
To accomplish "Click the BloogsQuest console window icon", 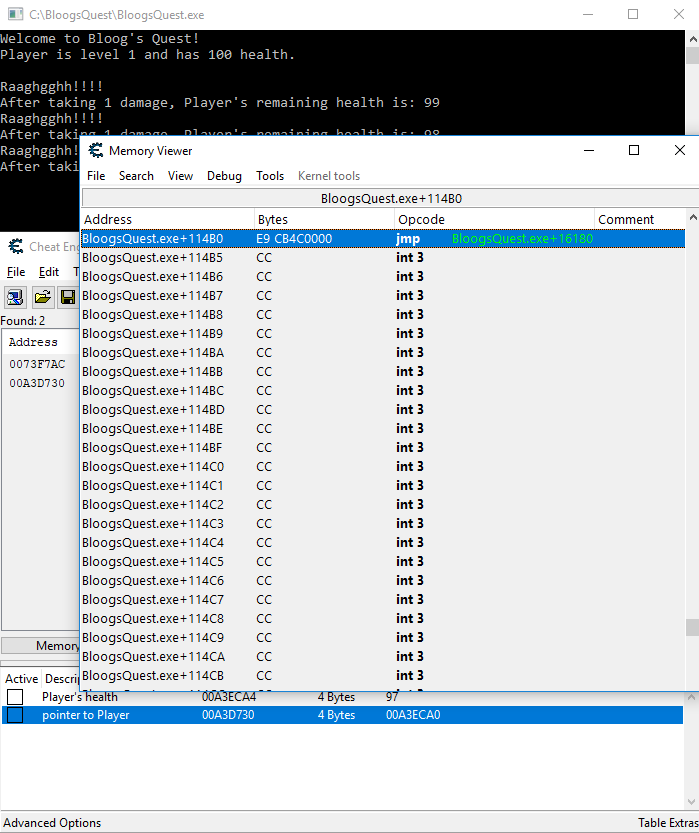I will tap(13, 15).
